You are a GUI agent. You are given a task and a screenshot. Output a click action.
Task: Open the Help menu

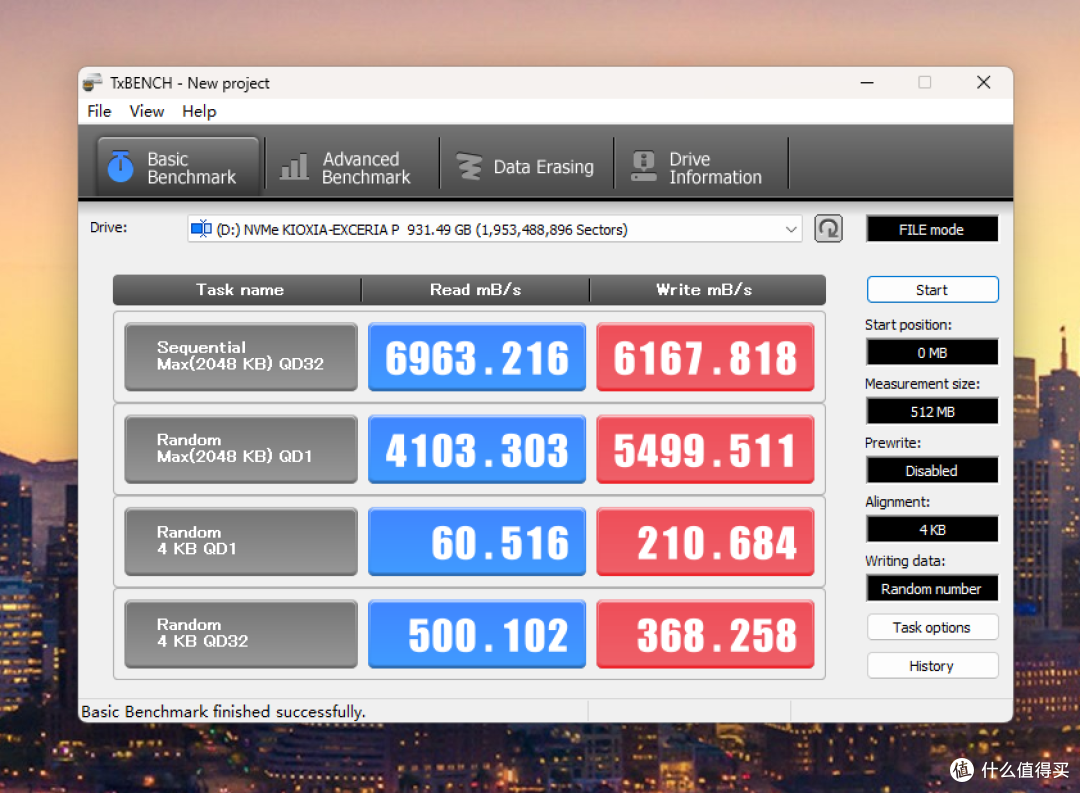click(x=199, y=111)
